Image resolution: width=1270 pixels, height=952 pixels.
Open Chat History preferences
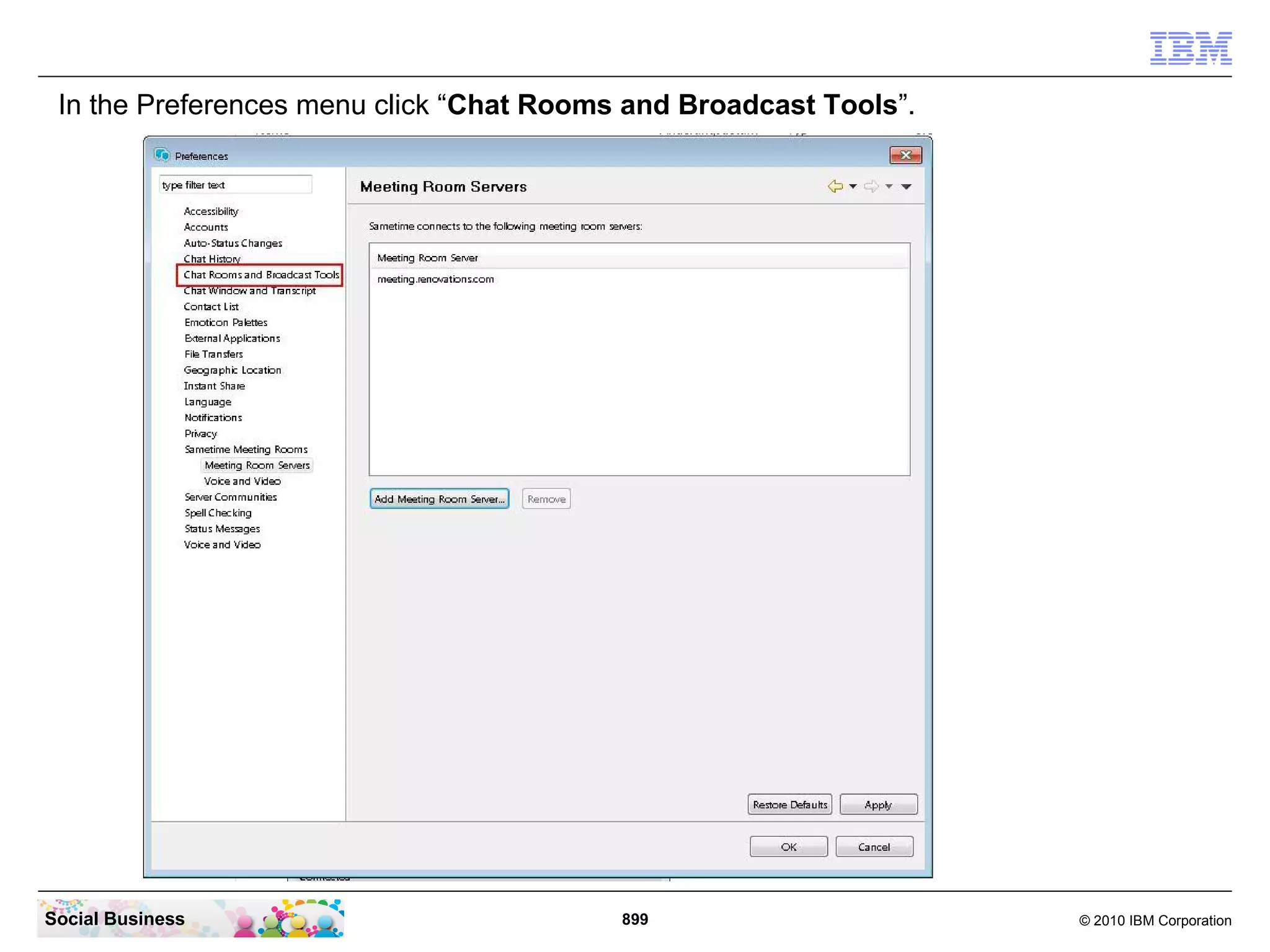(212, 258)
